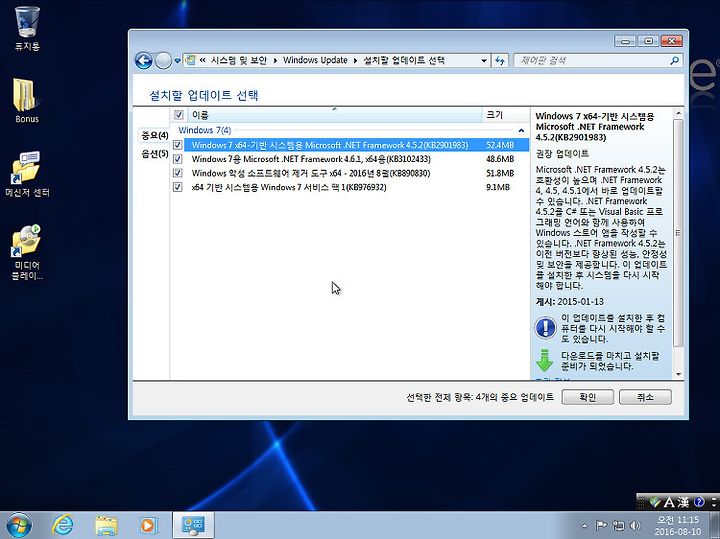Screen dimensions: 720x539
Task: Select the .NET Framework 4.6.1 update row
Action: (x=356, y=159)
